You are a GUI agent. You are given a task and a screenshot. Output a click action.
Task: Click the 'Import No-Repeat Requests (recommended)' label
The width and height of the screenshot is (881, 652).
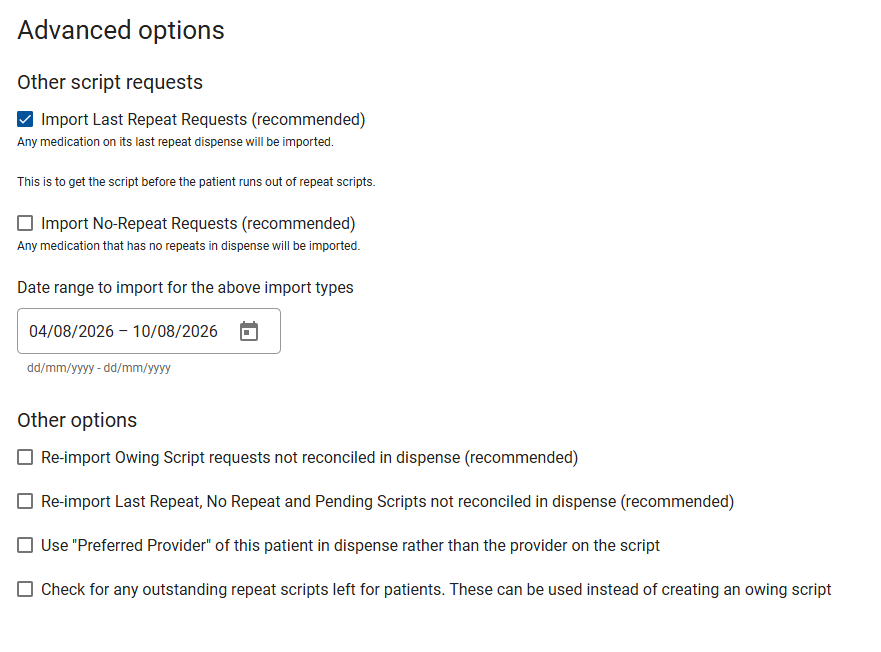198,224
